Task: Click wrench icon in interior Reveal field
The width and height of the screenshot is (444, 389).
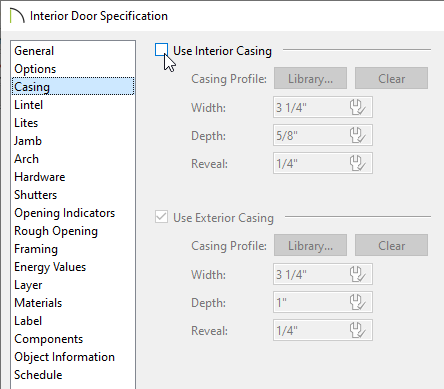Action: [358, 163]
